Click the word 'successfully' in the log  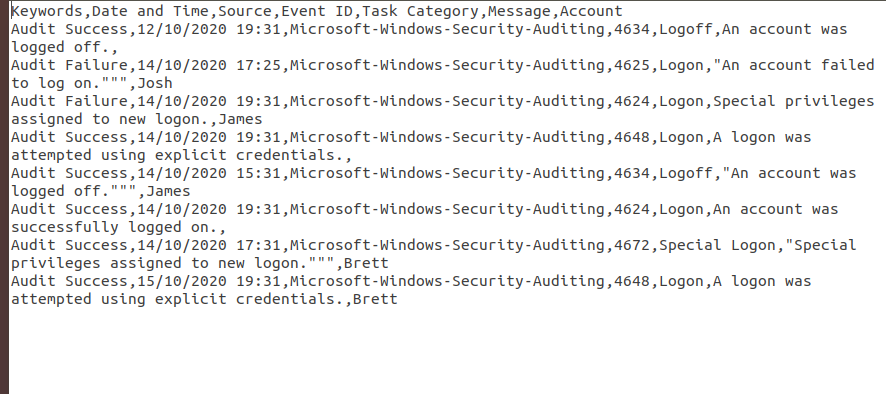point(65,227)
